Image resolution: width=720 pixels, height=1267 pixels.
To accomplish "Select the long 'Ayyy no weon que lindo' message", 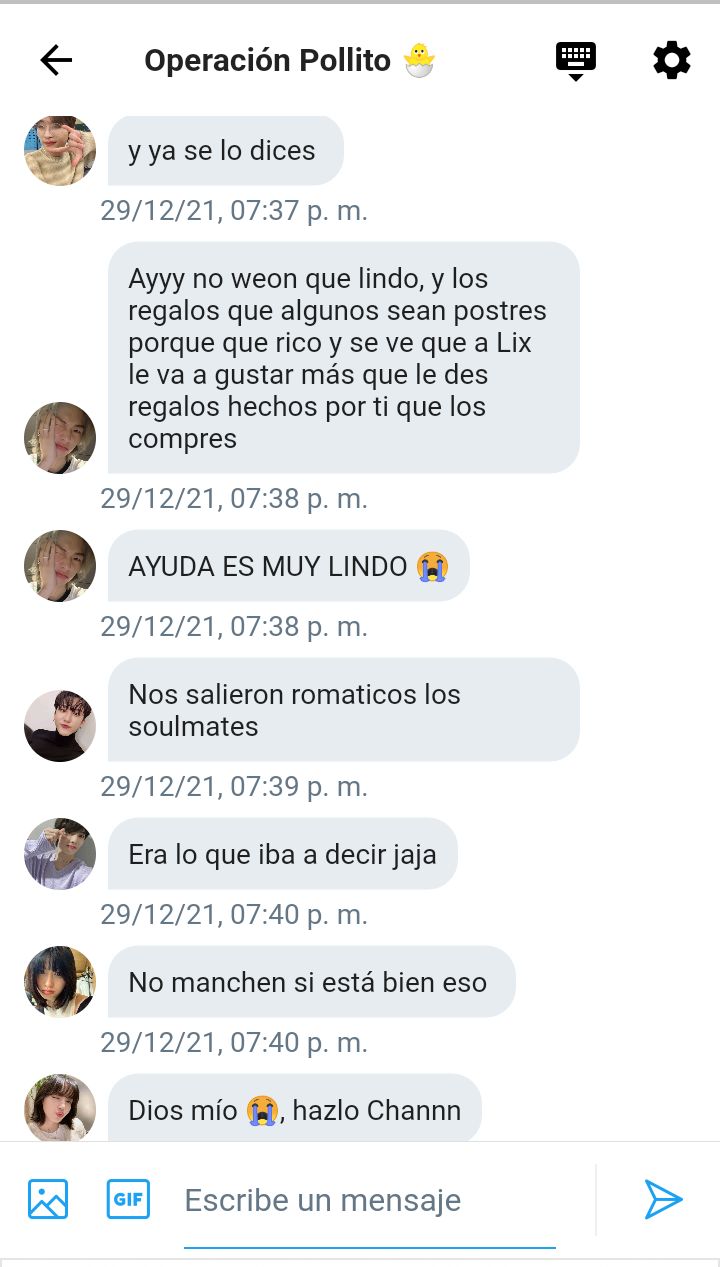I will [x=344, y=358].
